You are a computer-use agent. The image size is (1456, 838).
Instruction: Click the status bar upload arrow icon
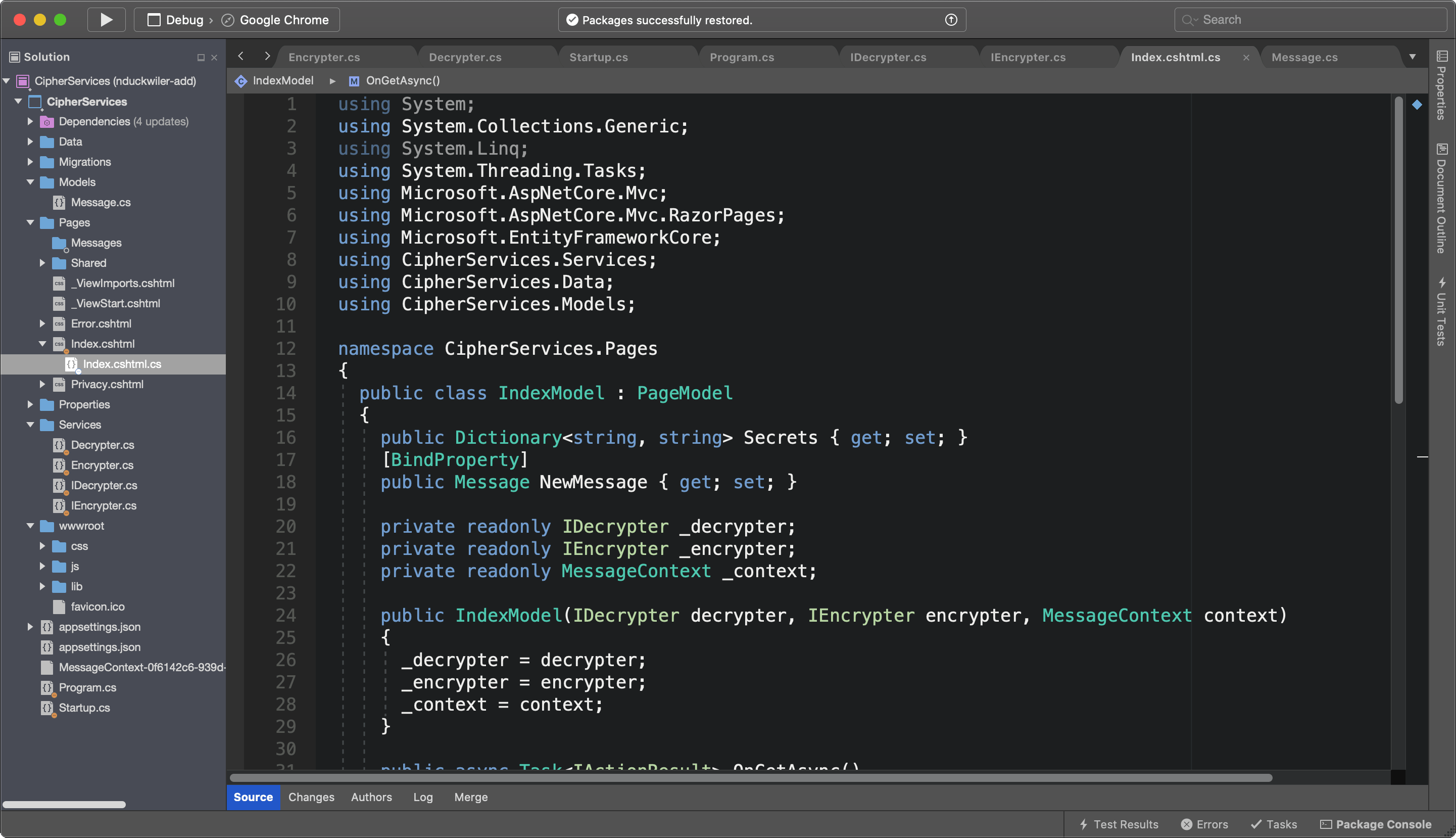[x=951, y=20]
